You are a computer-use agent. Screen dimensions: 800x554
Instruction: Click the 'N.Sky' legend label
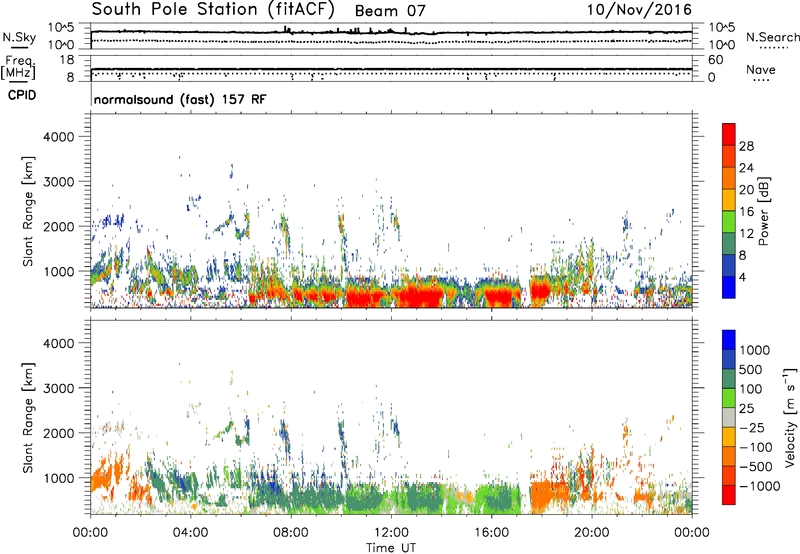click(19, 37)
